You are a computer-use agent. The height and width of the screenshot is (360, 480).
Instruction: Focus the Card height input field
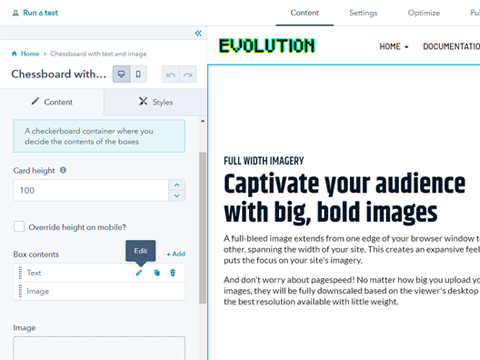coord(91,190)
